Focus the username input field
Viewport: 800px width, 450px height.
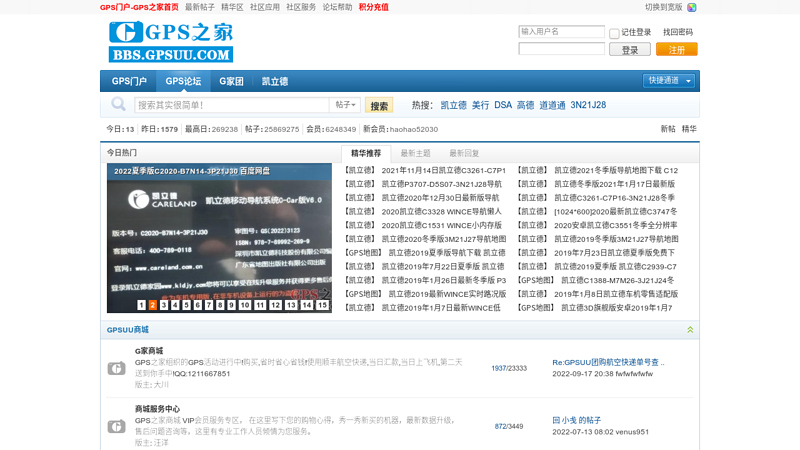point(561,32)
